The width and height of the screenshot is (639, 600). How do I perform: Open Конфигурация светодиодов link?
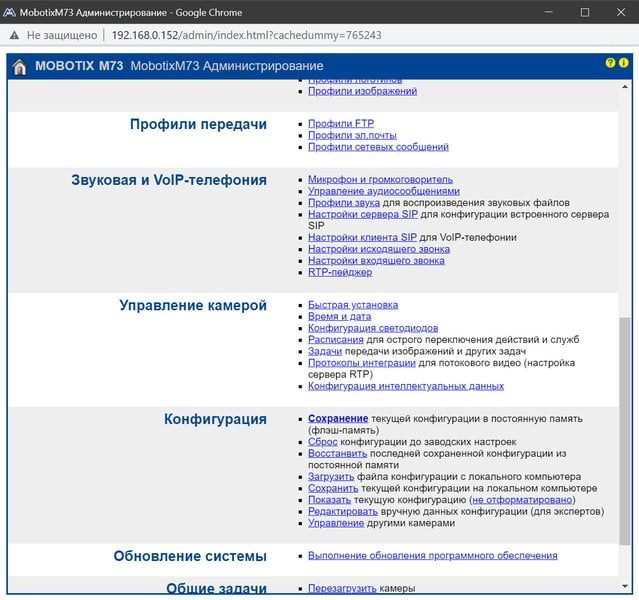pos(373,328)
